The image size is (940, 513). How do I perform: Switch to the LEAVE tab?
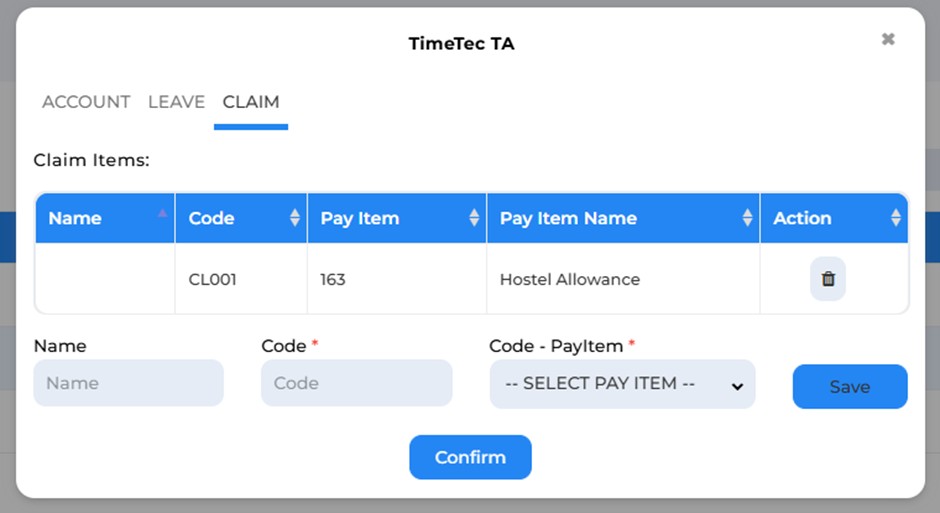point(176,102)
